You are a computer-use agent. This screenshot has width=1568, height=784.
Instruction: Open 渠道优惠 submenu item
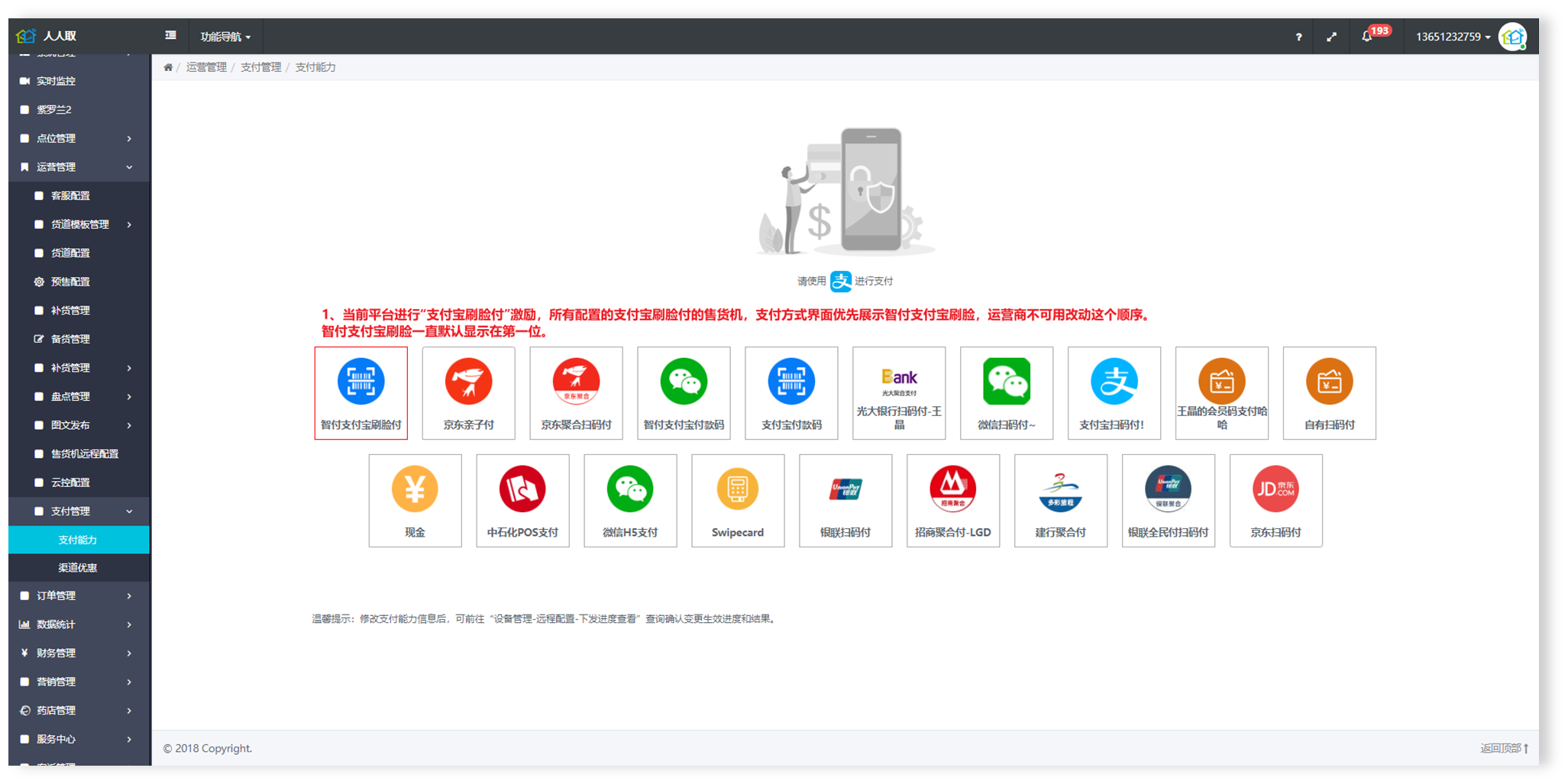pos(79,568)
